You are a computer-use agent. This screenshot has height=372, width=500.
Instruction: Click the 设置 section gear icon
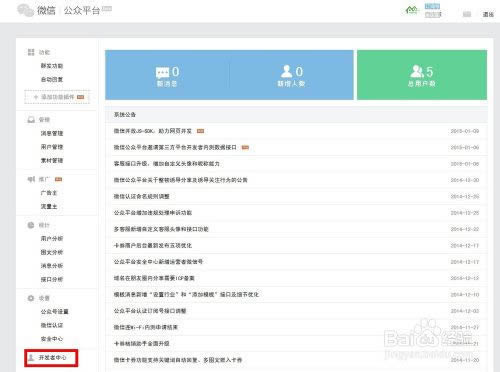31,298
